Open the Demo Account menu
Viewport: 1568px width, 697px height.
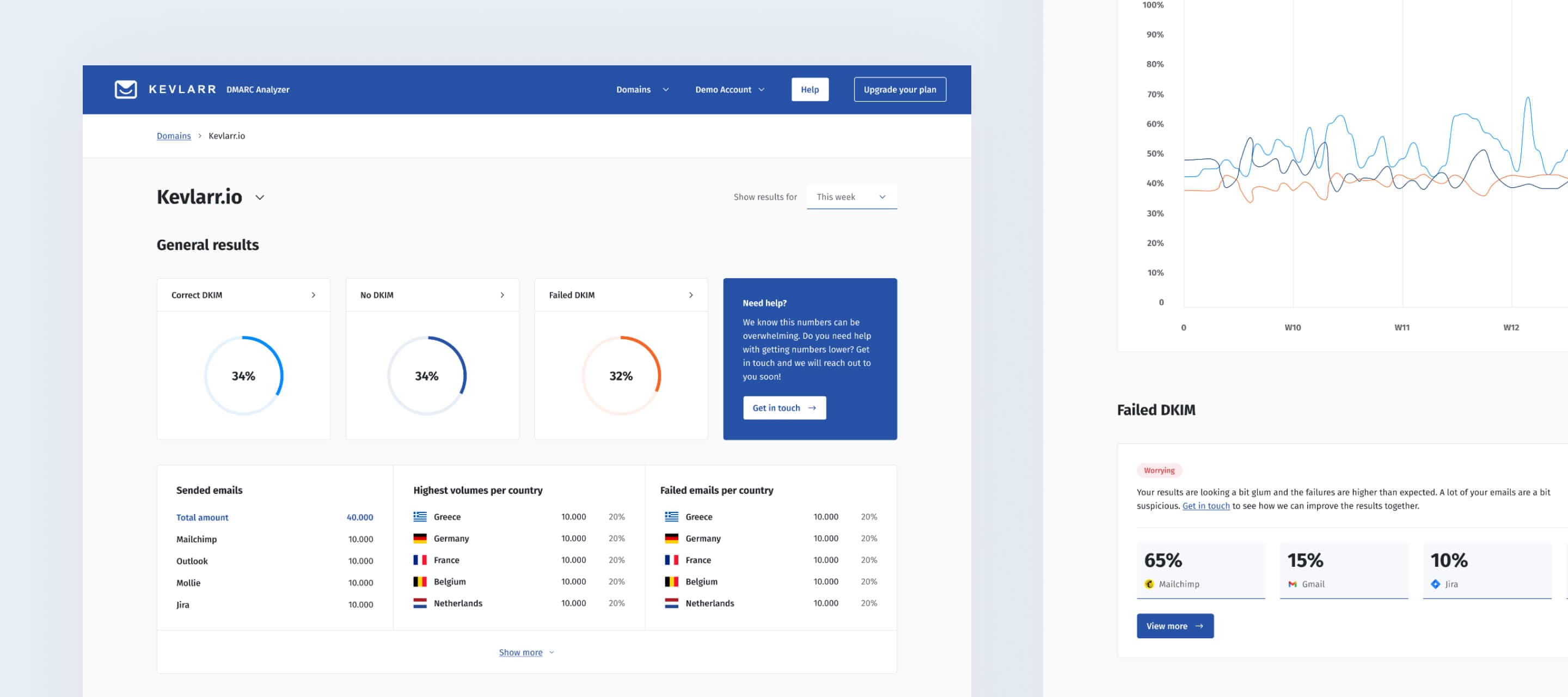pyautogui.click(x=729, y=89)
